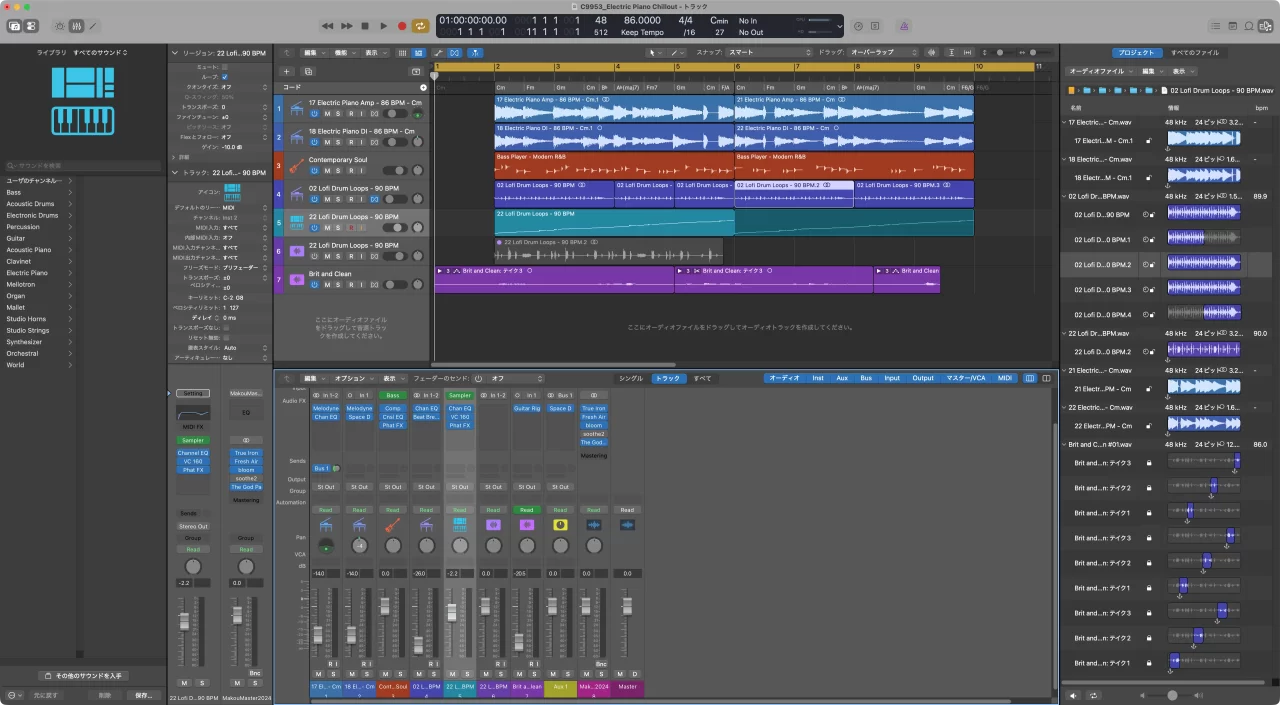Click the metronome icon in the control bar

[x=903, y=26]
